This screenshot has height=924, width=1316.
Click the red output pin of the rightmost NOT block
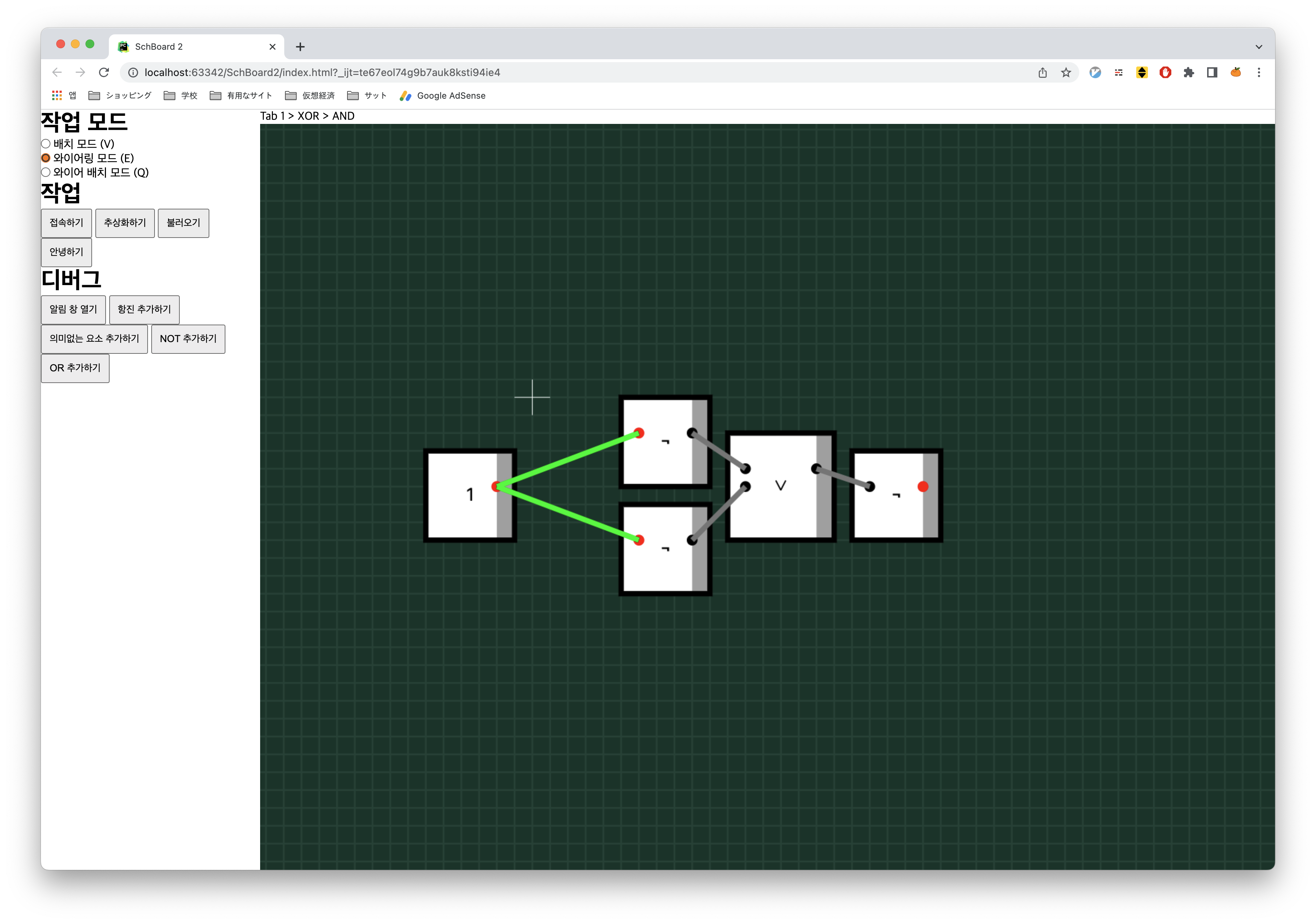click(923, 487)
